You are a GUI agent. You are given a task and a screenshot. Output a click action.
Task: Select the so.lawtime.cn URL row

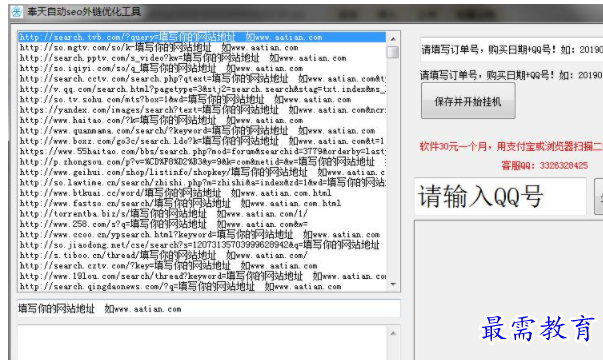coord(202,183)
